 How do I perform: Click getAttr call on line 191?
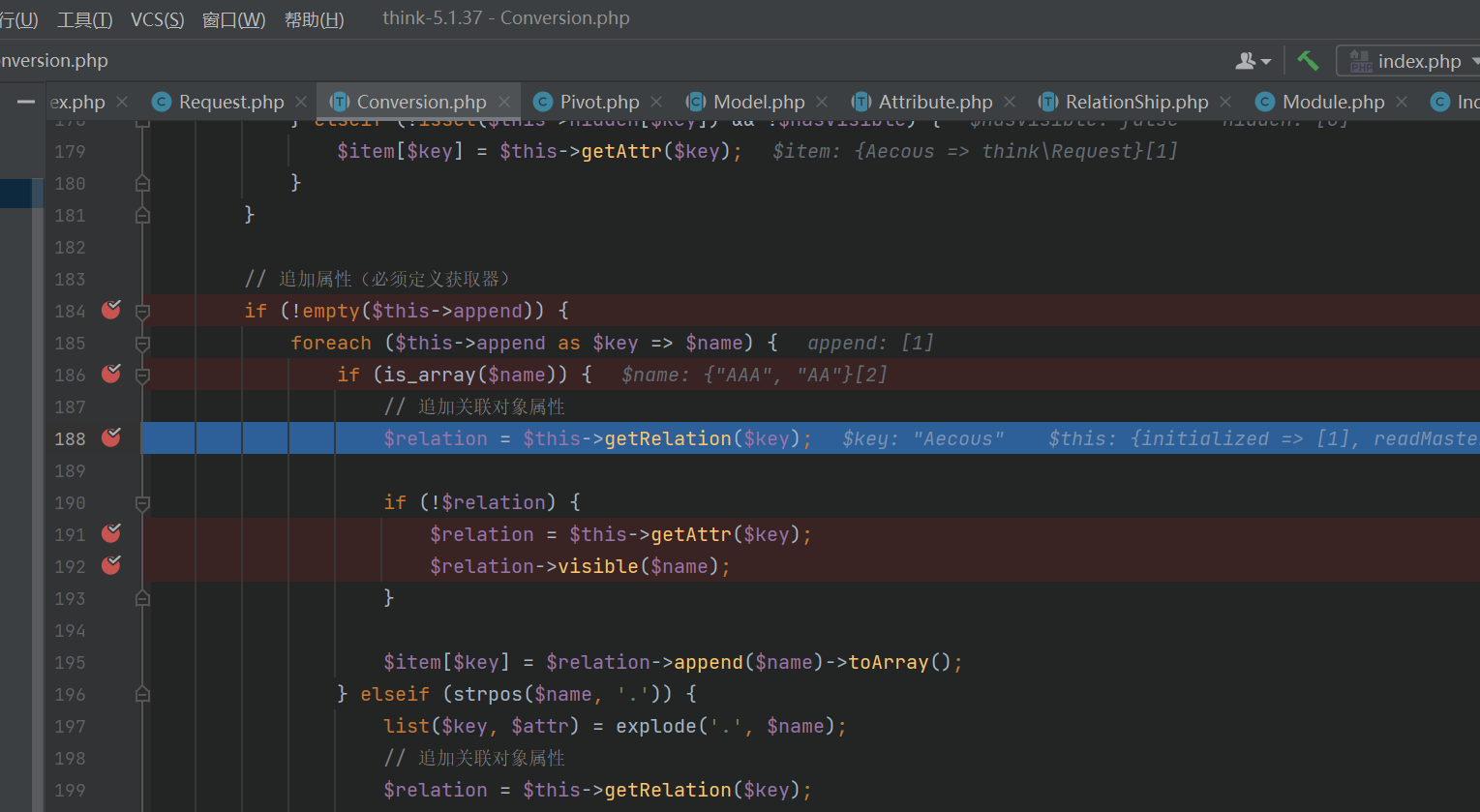click(x=691, y=534)
